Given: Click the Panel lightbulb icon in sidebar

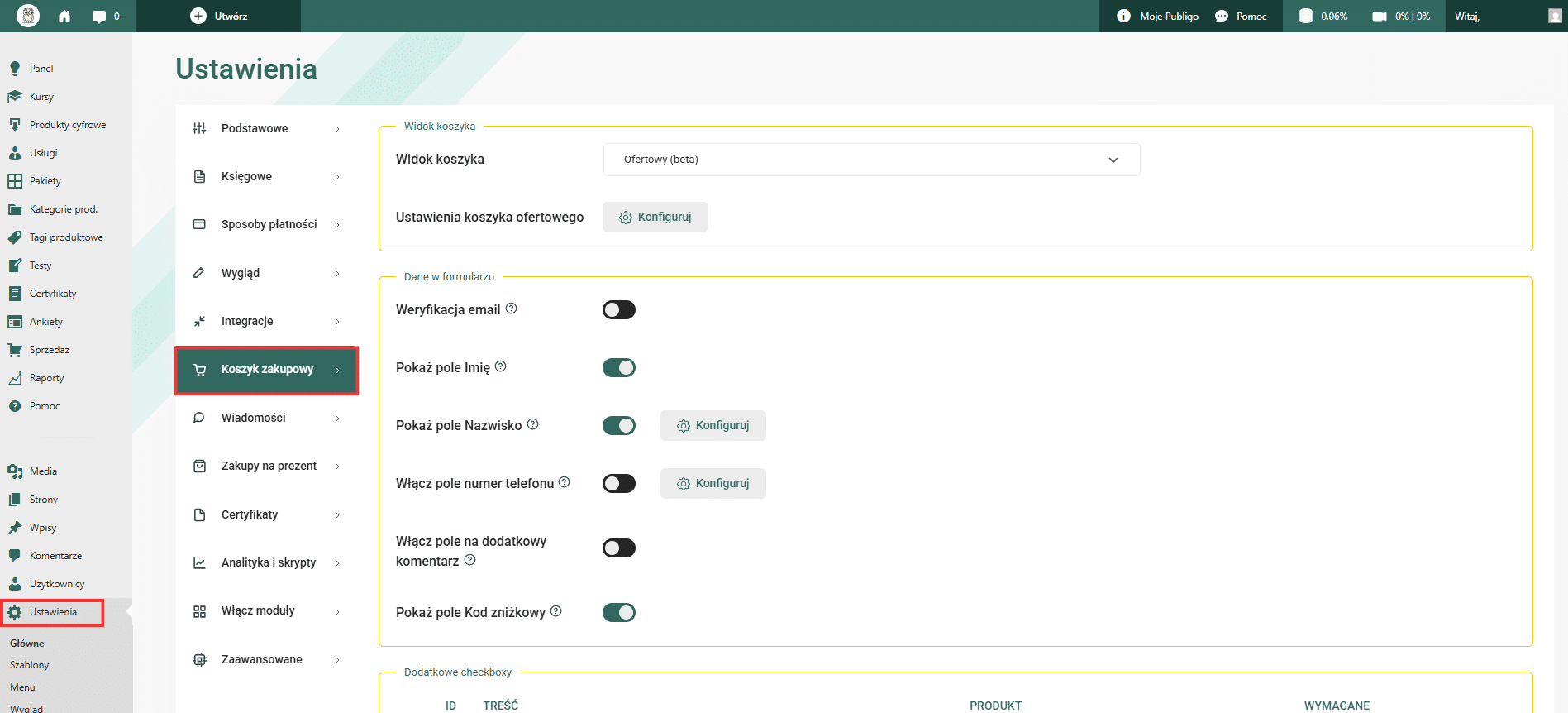Looking at the screenshot, I should [15, 69].
